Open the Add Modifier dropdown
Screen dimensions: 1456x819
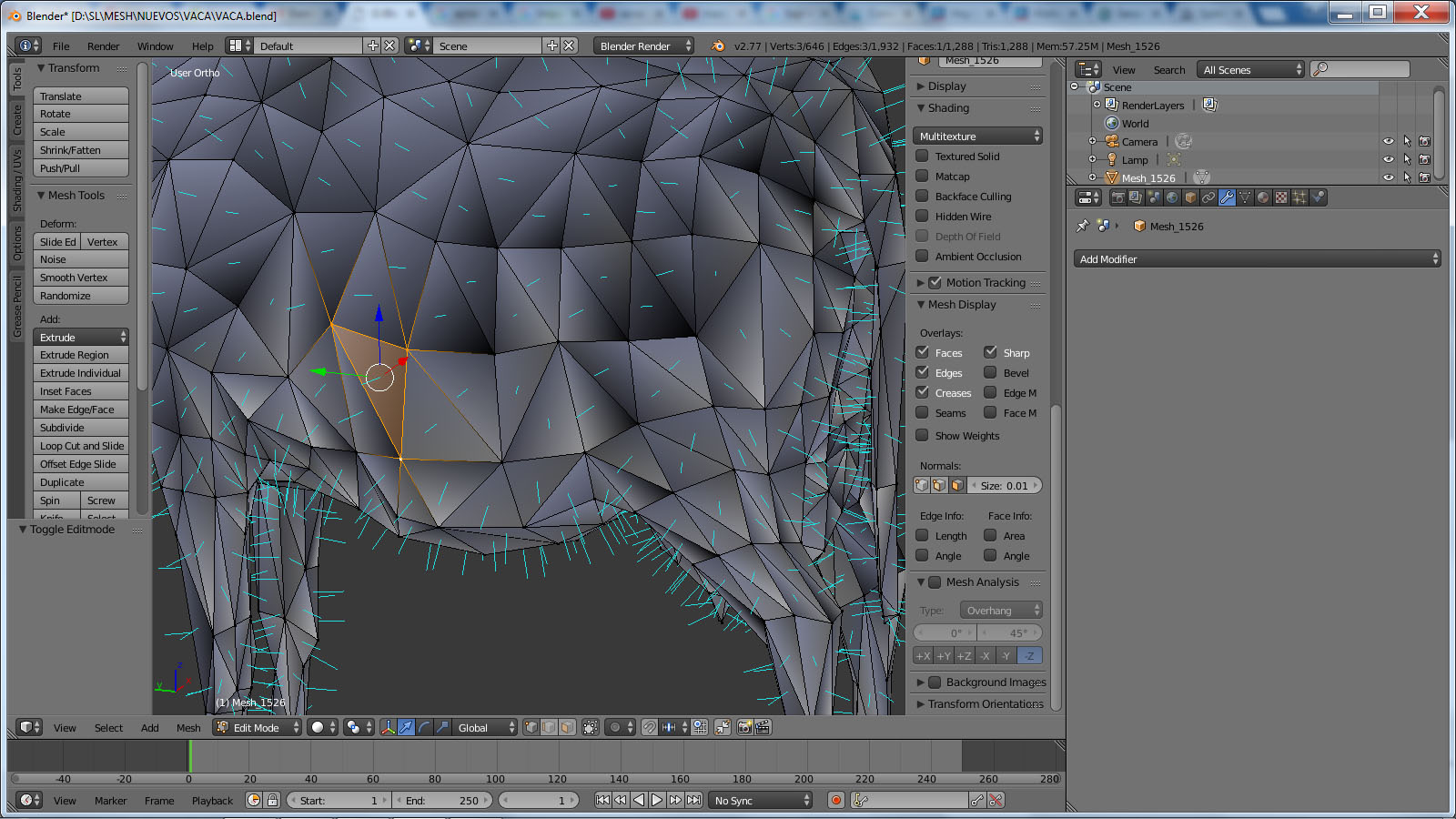(1257, 259)
